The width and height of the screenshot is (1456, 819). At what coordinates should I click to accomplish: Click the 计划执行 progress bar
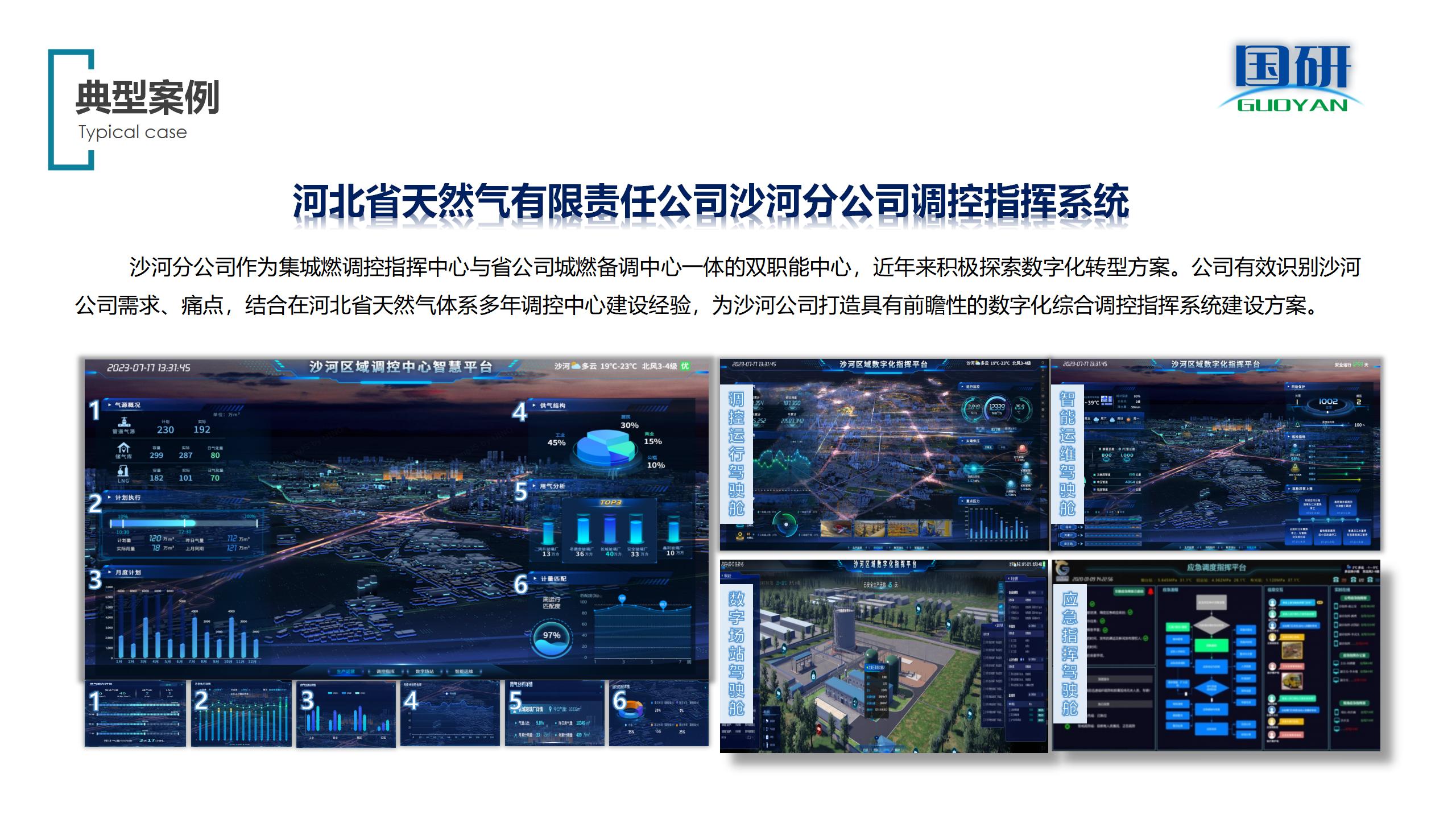(x=184, y=523)
